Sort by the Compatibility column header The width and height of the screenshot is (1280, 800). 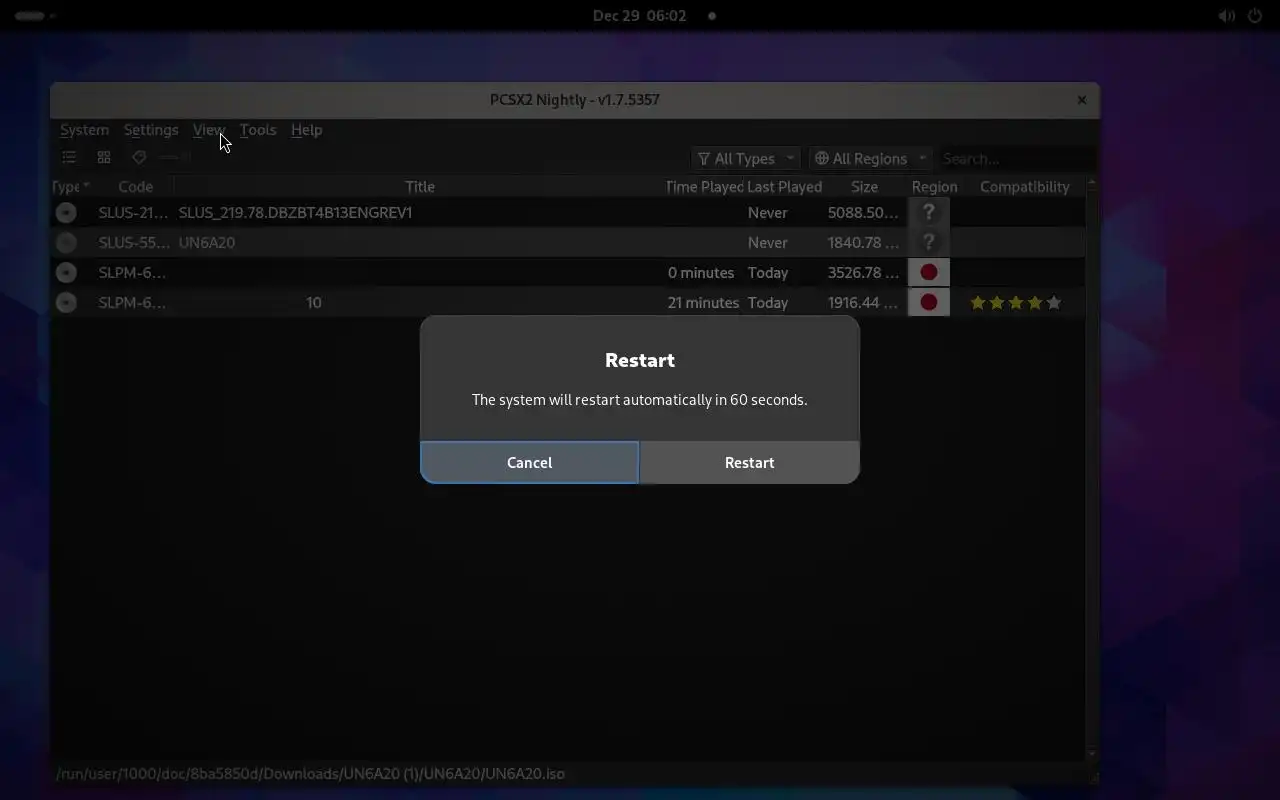point(1024,187)
